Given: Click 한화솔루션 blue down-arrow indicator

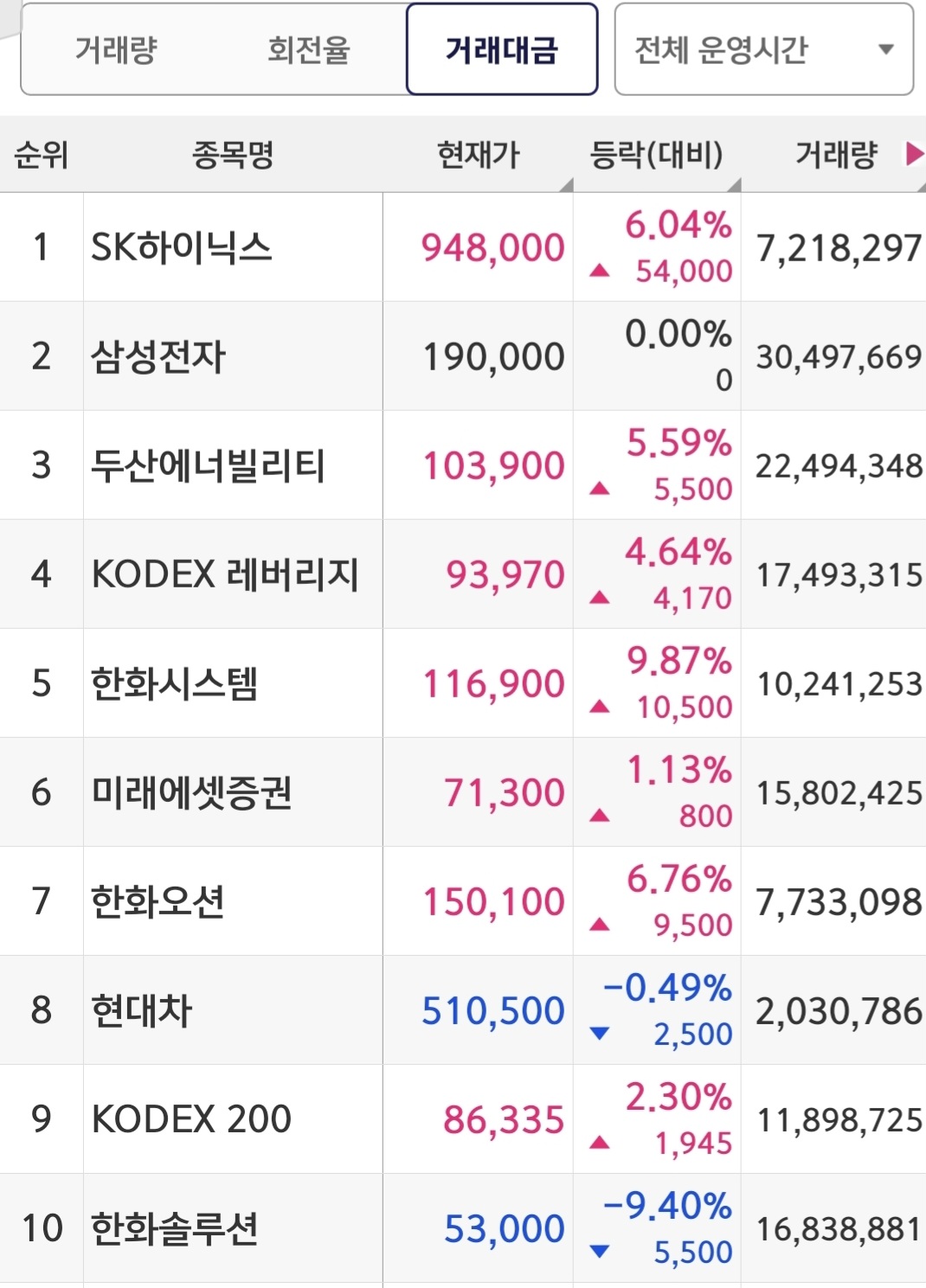Looking at the screenshot, I should pos(599,1251).
